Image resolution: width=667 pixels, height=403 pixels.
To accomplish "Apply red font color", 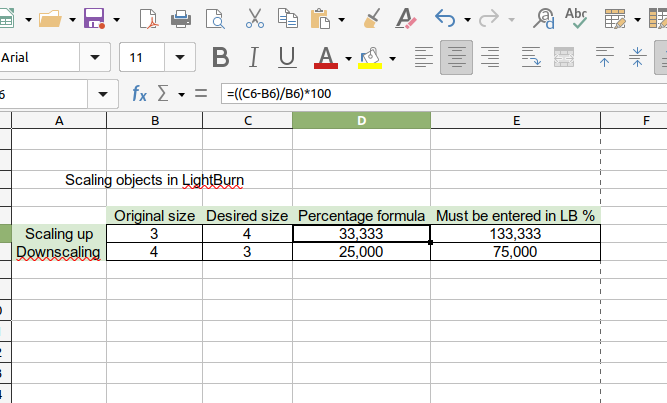I will click(x=326, y=57).
